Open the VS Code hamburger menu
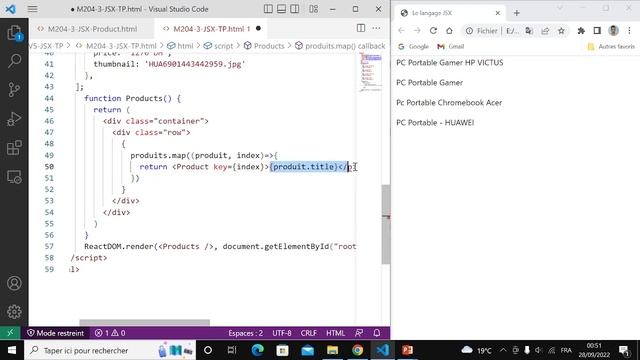This screenshot has width=640, height=360. 33,9
